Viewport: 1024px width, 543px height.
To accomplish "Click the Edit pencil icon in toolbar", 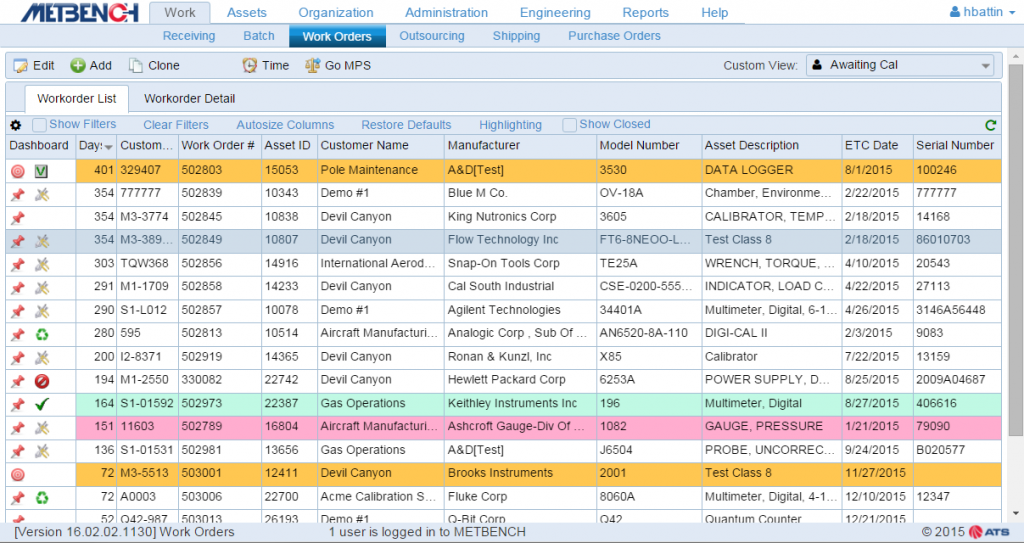I will click(x=21, y=65).
